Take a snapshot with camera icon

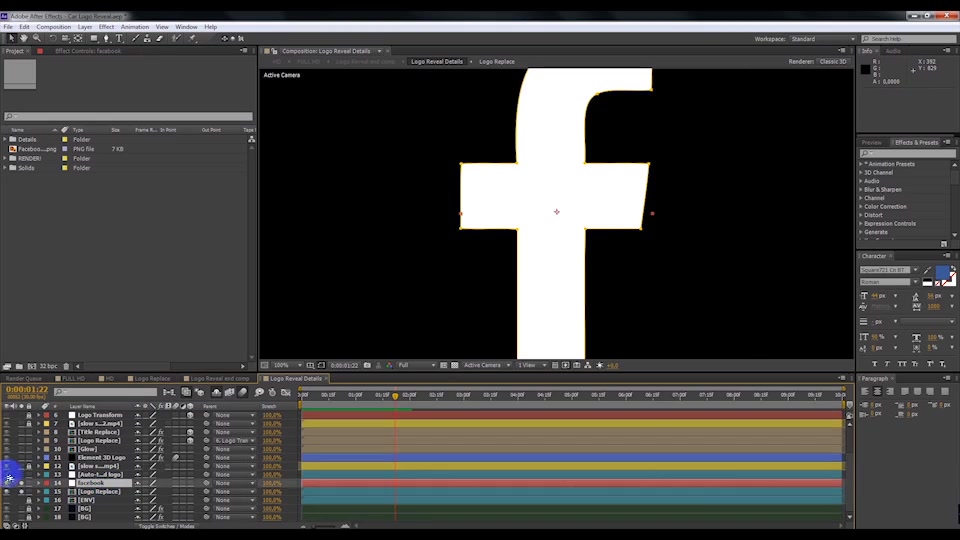point(367,366)
